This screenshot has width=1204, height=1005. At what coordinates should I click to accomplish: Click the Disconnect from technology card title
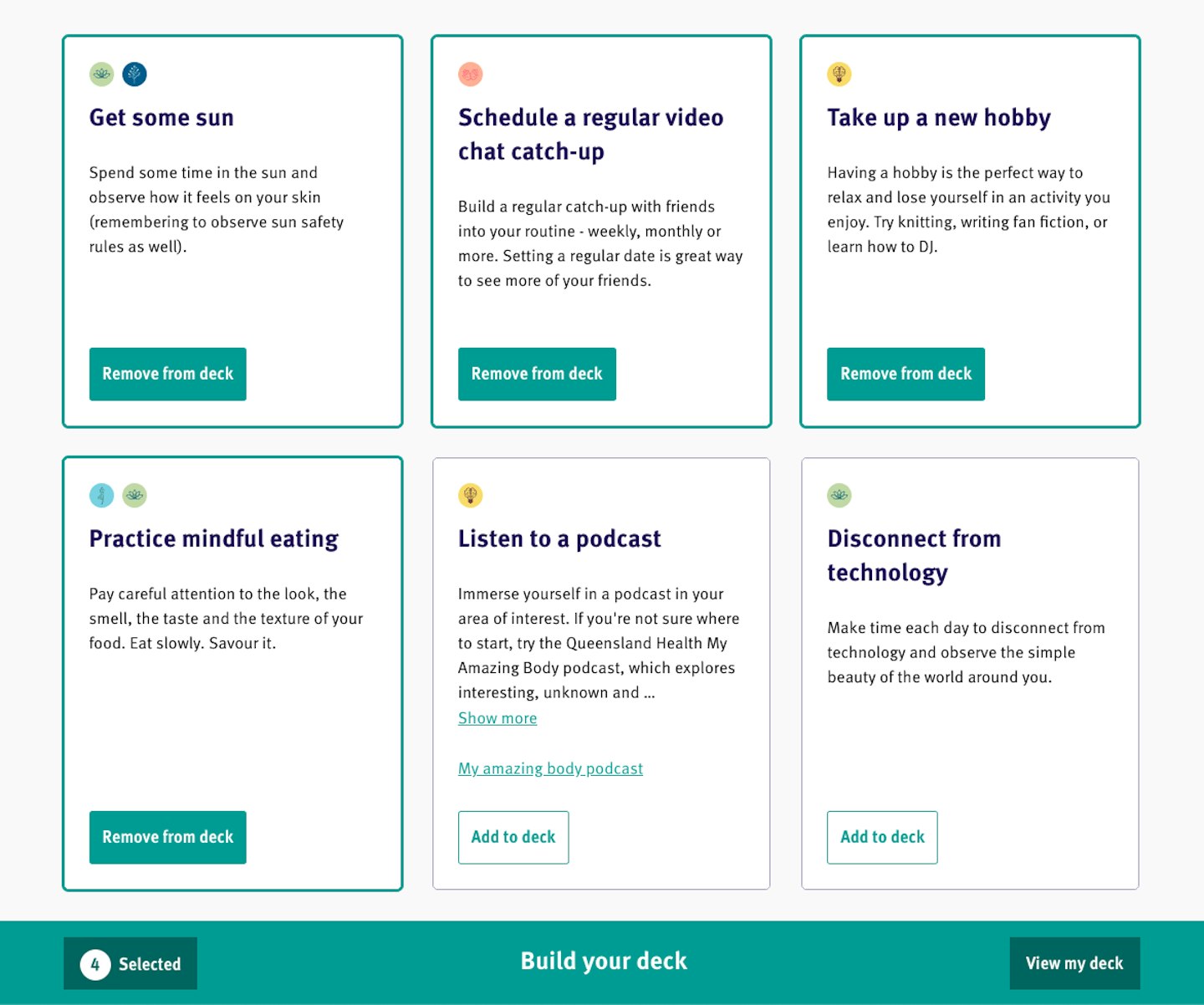pos(914,555)
